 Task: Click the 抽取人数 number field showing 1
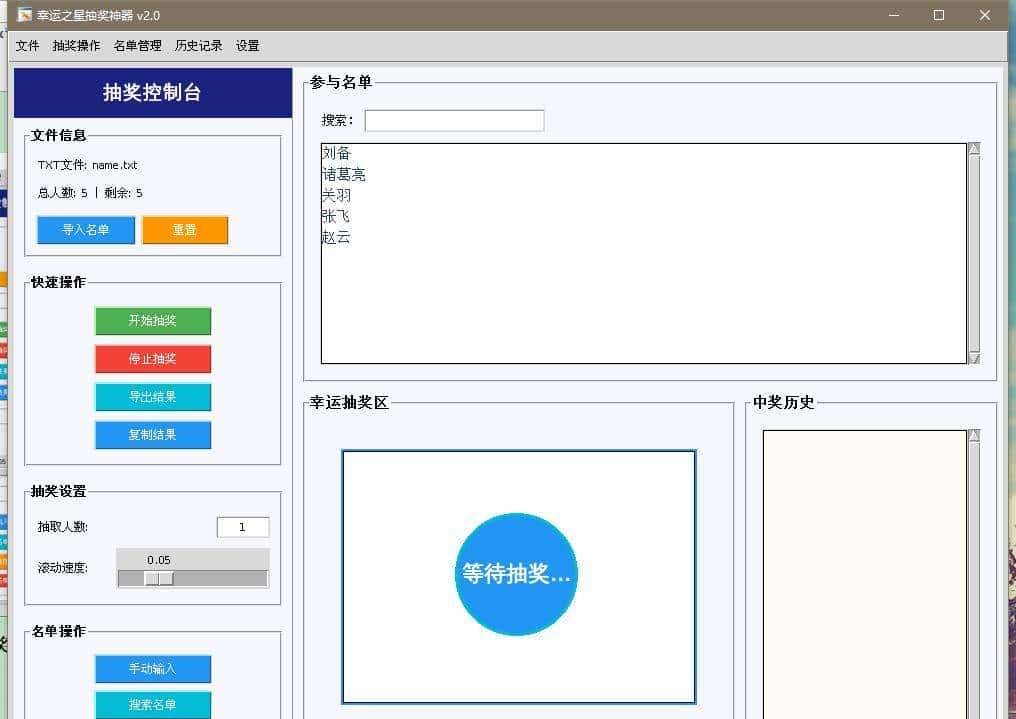tap(243, 526)
